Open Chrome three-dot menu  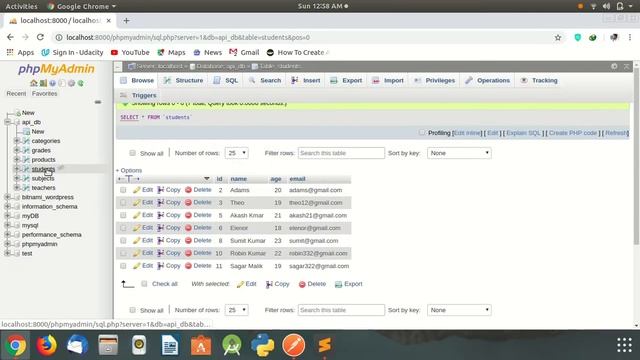tap(630, 37)
